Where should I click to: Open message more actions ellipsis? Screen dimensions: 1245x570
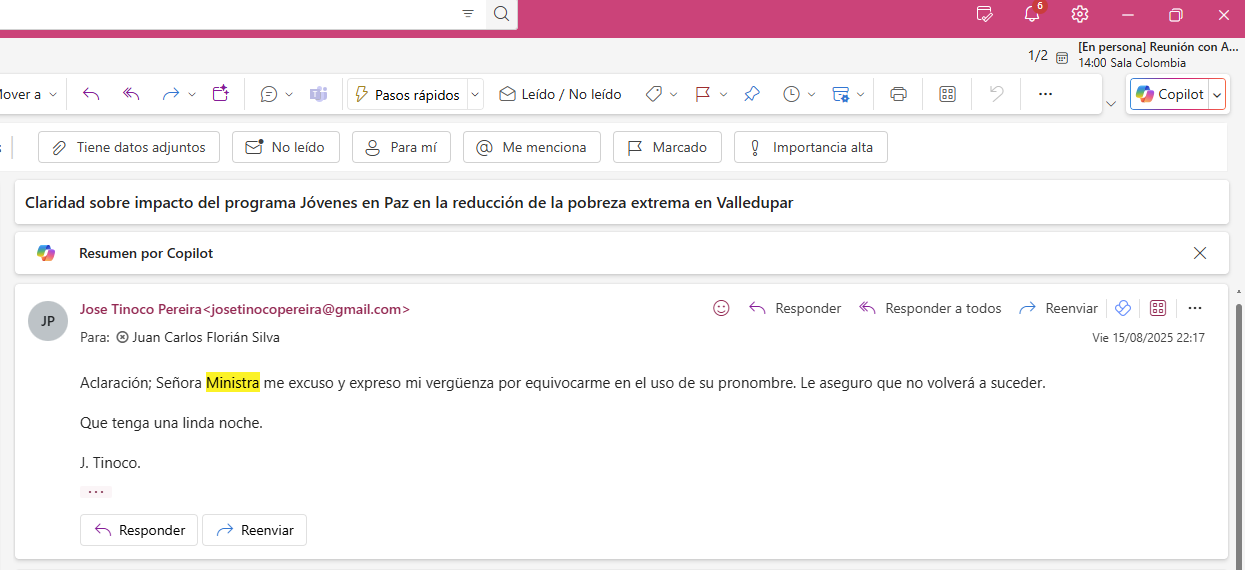1195,308
